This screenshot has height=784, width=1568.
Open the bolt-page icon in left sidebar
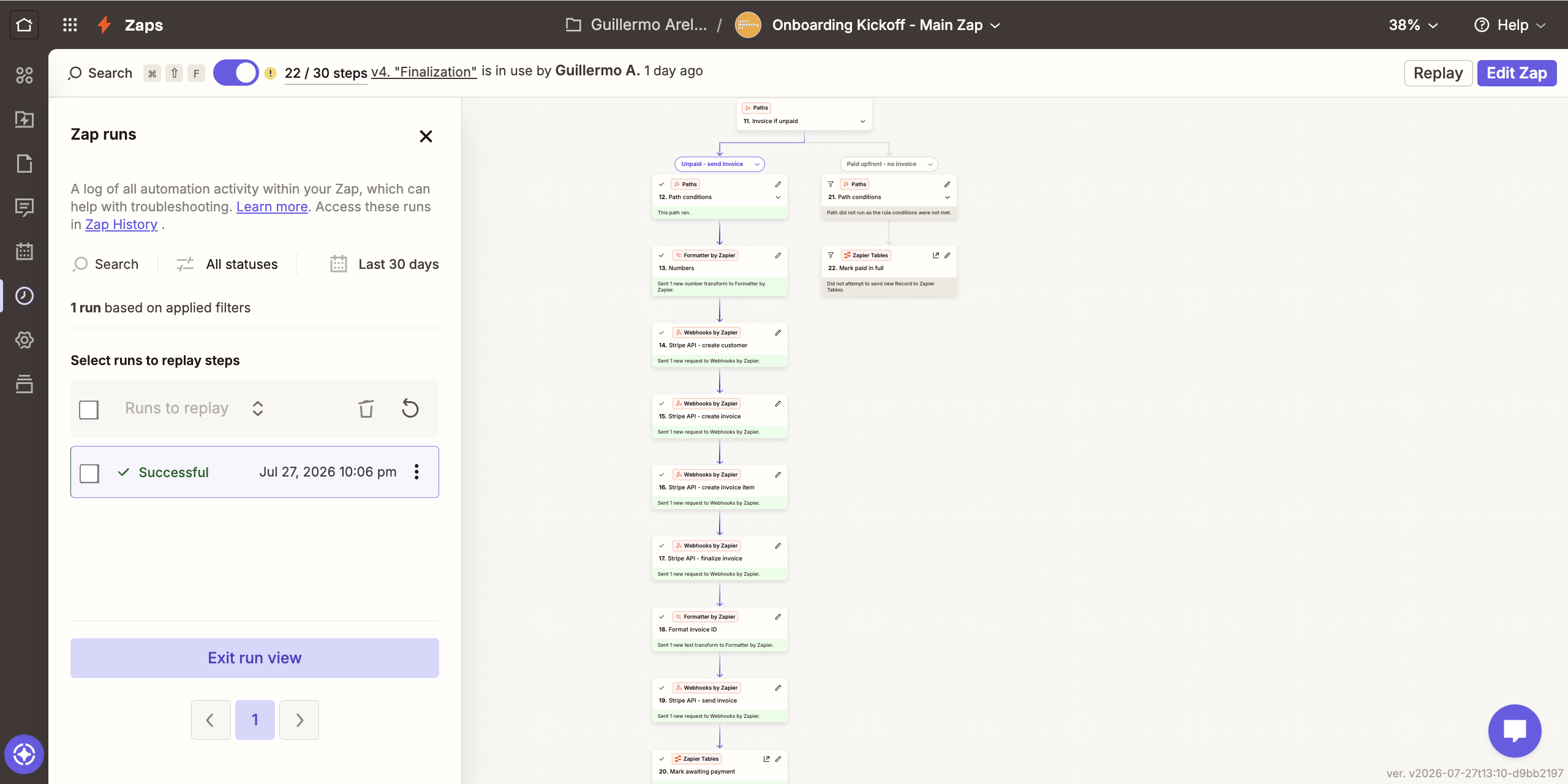[24, 119]
